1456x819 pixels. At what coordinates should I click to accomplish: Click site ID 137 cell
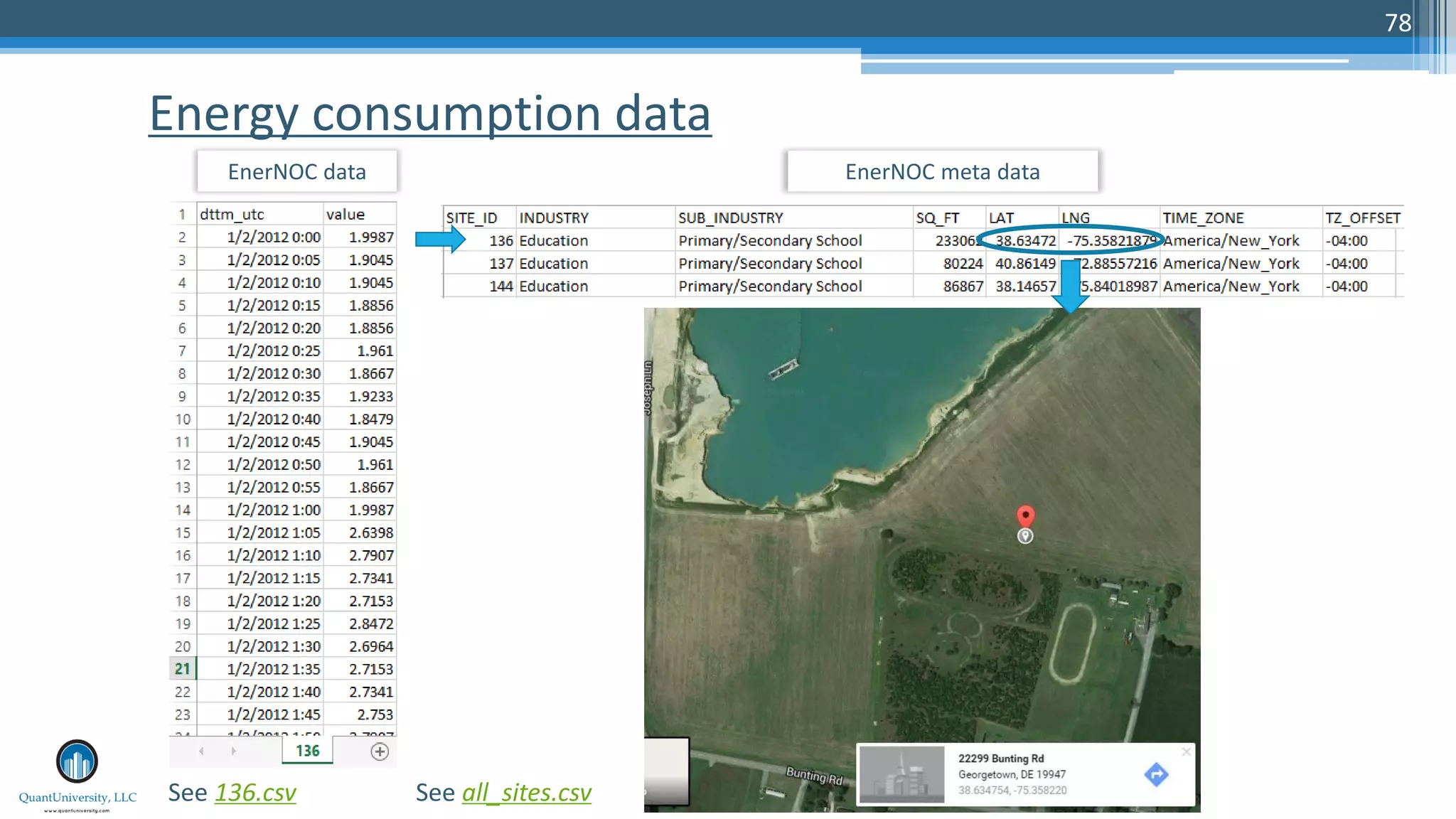click(480, 263)
